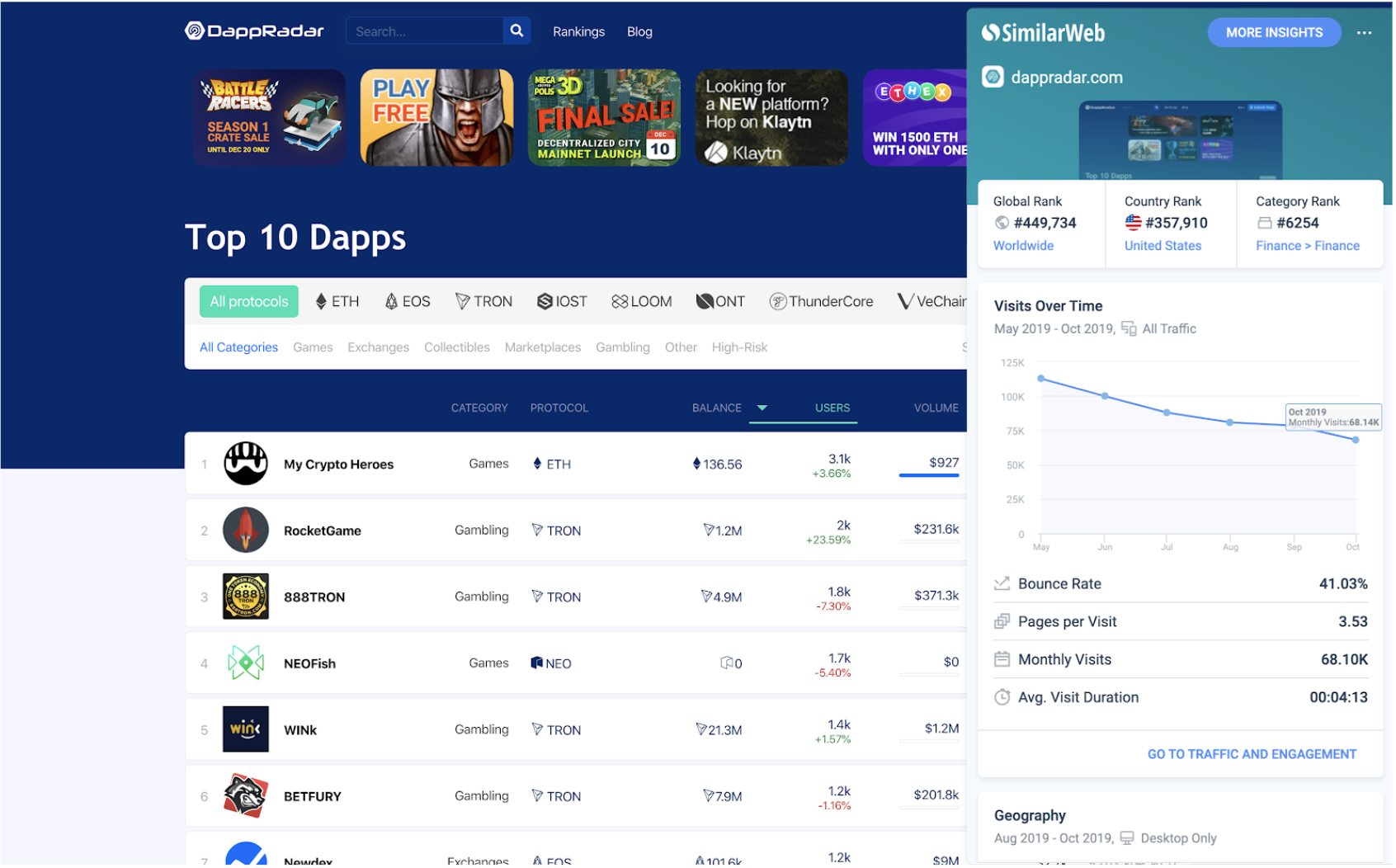Open Go To Traffic And Engagement
Image resolution: width=1396 pixels, height=868 pixels.
(x=1252, y=754)
